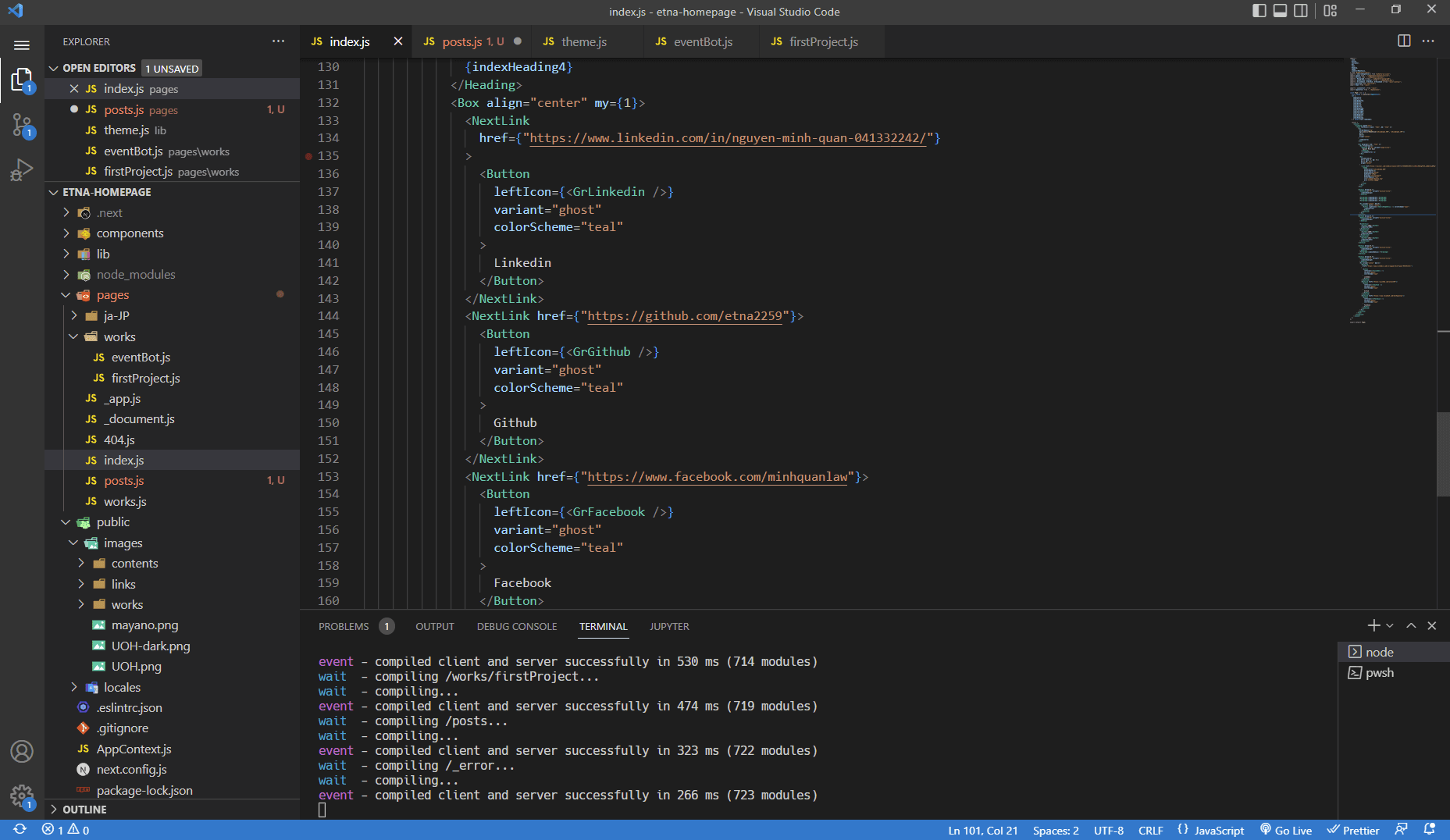Image resolution: width=1450 pixels, height=840 pixels.
Task: Switch to the eventBot.js tab
Action: [703, 41]
